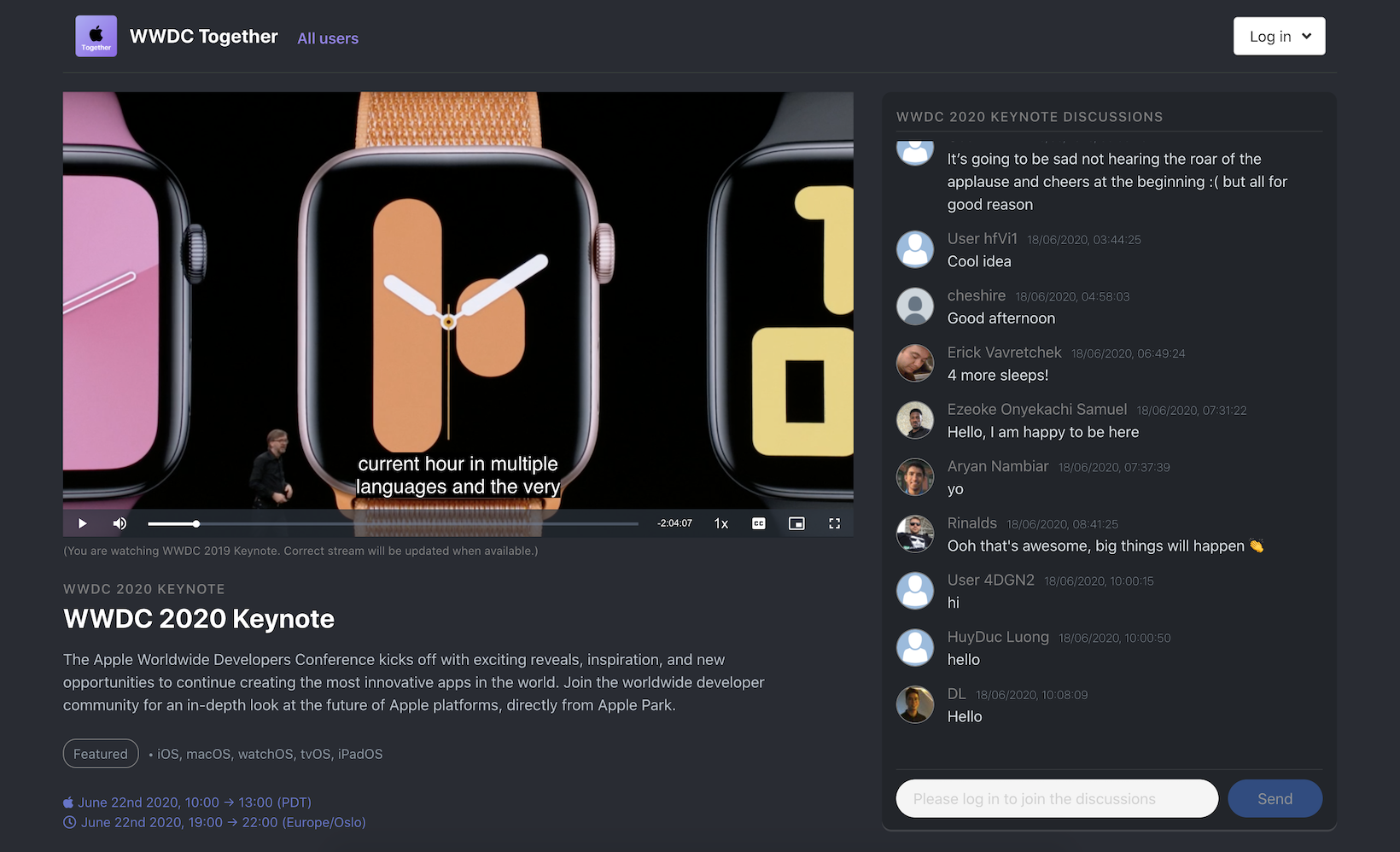This screenshot has height=852, width=1400.
Task: Click the Apple icon beside PDT date
Action: [x=68, y=802]
